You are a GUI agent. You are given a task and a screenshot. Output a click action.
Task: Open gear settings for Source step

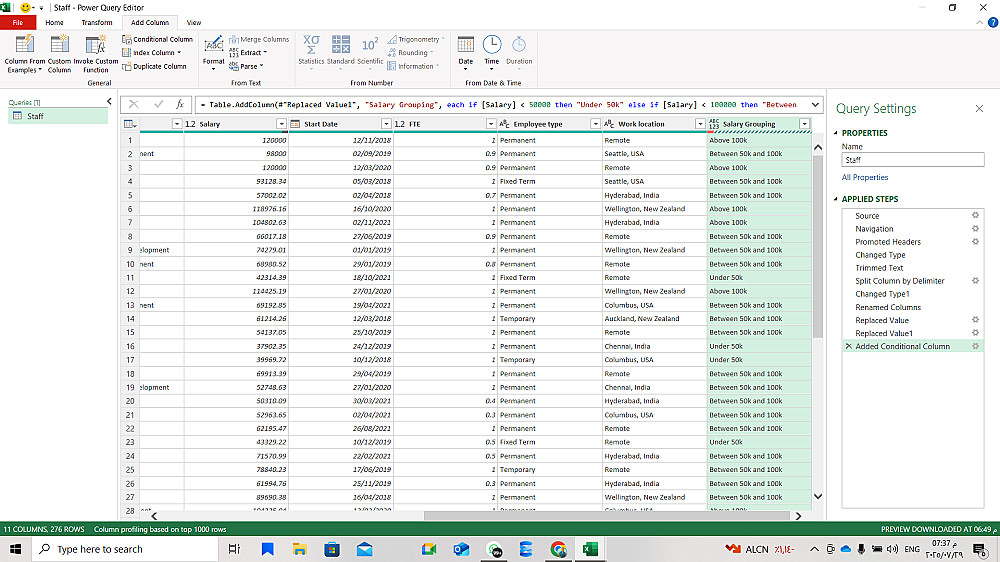pos(975,215)
